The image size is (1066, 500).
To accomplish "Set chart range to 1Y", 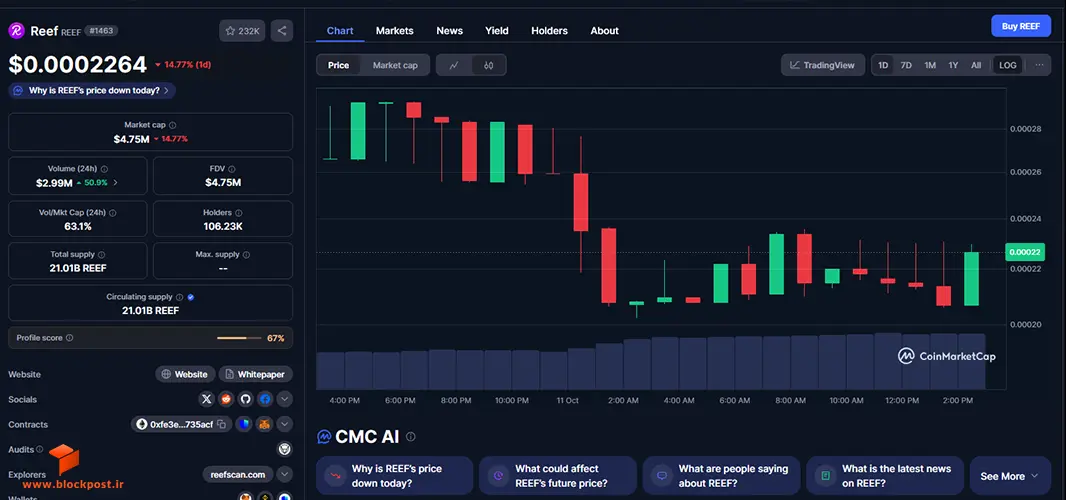I will (953, 65).
